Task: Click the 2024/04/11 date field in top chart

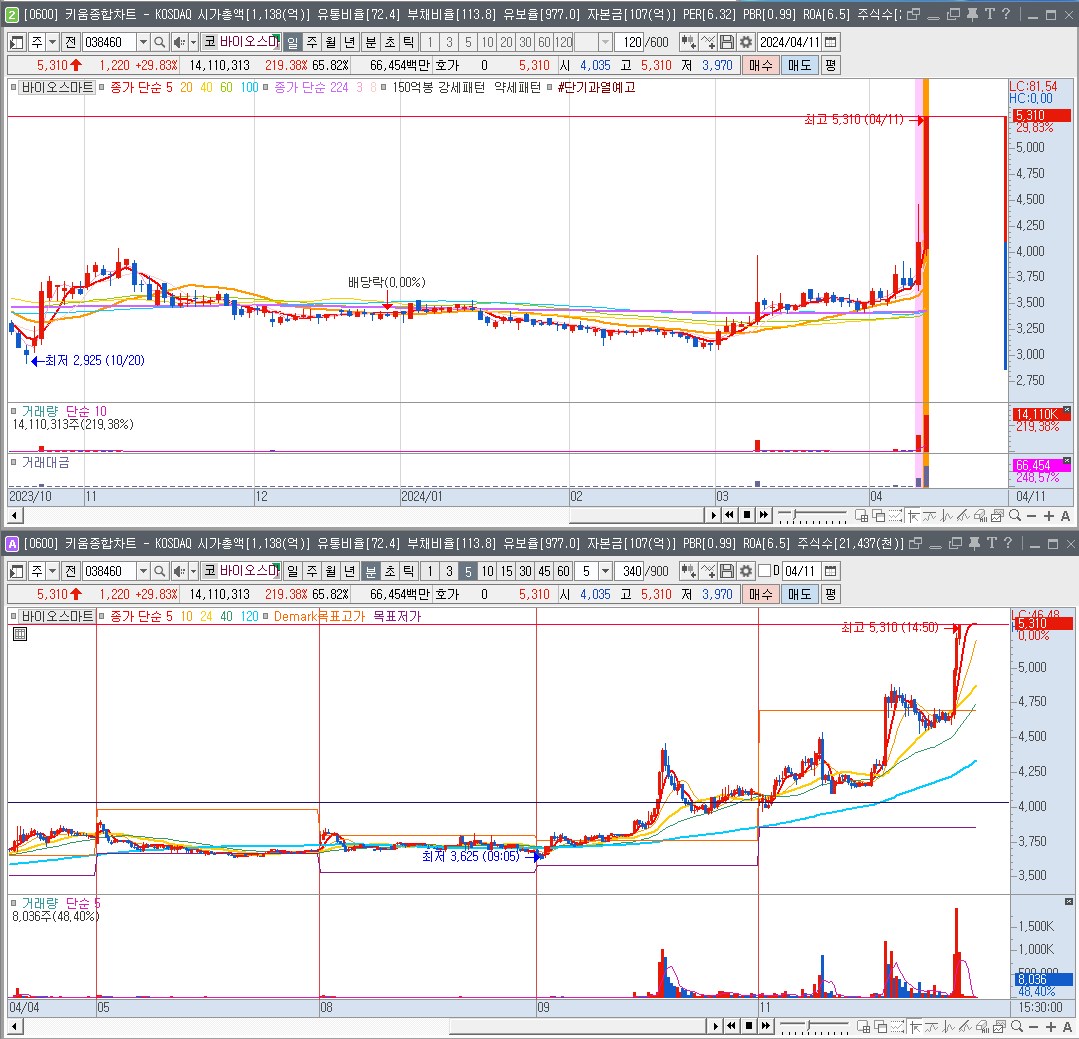Action: (x=790, y=43)
